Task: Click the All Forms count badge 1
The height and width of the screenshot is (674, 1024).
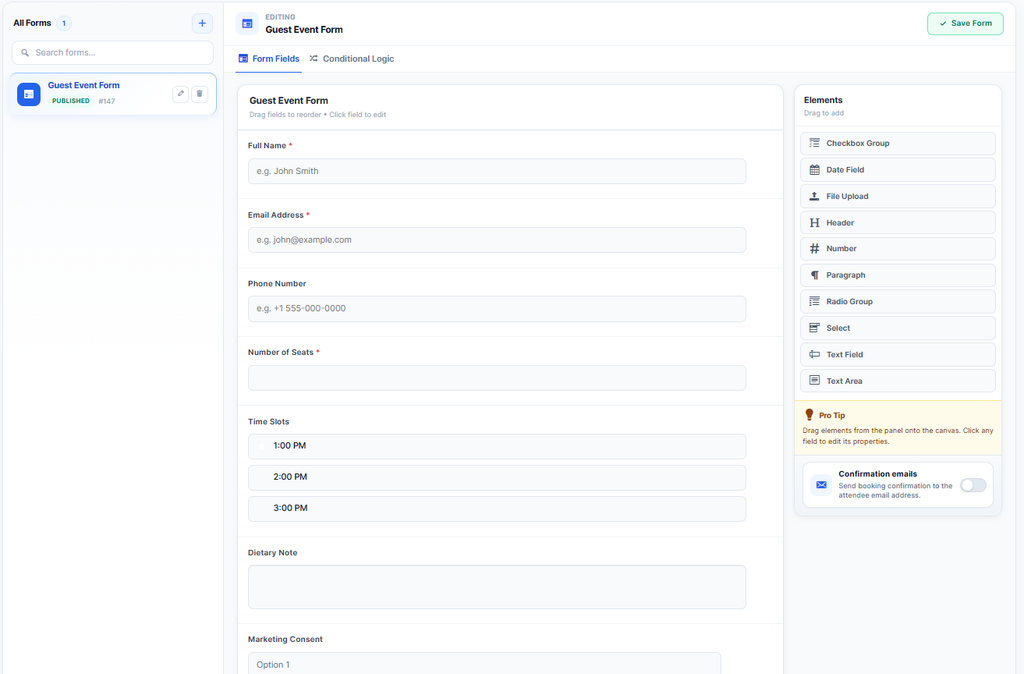Action: (64, 24)
